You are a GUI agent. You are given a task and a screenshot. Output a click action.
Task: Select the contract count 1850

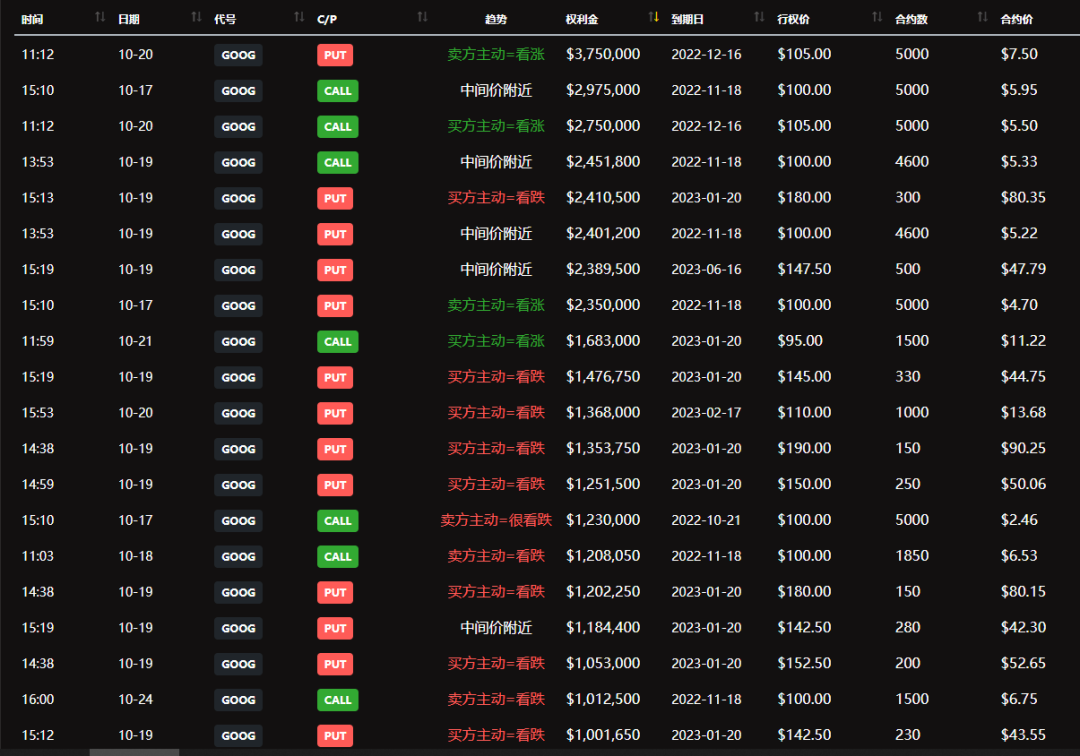(912, 555)
